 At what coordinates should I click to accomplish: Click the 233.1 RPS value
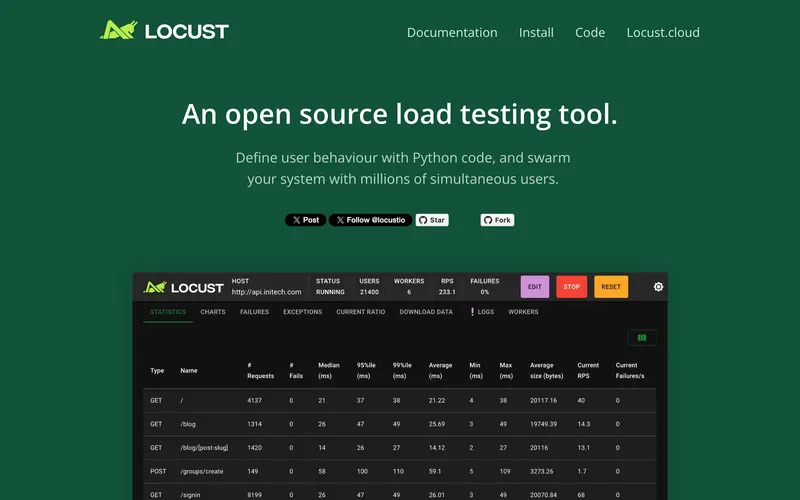[x=447, y=292]
